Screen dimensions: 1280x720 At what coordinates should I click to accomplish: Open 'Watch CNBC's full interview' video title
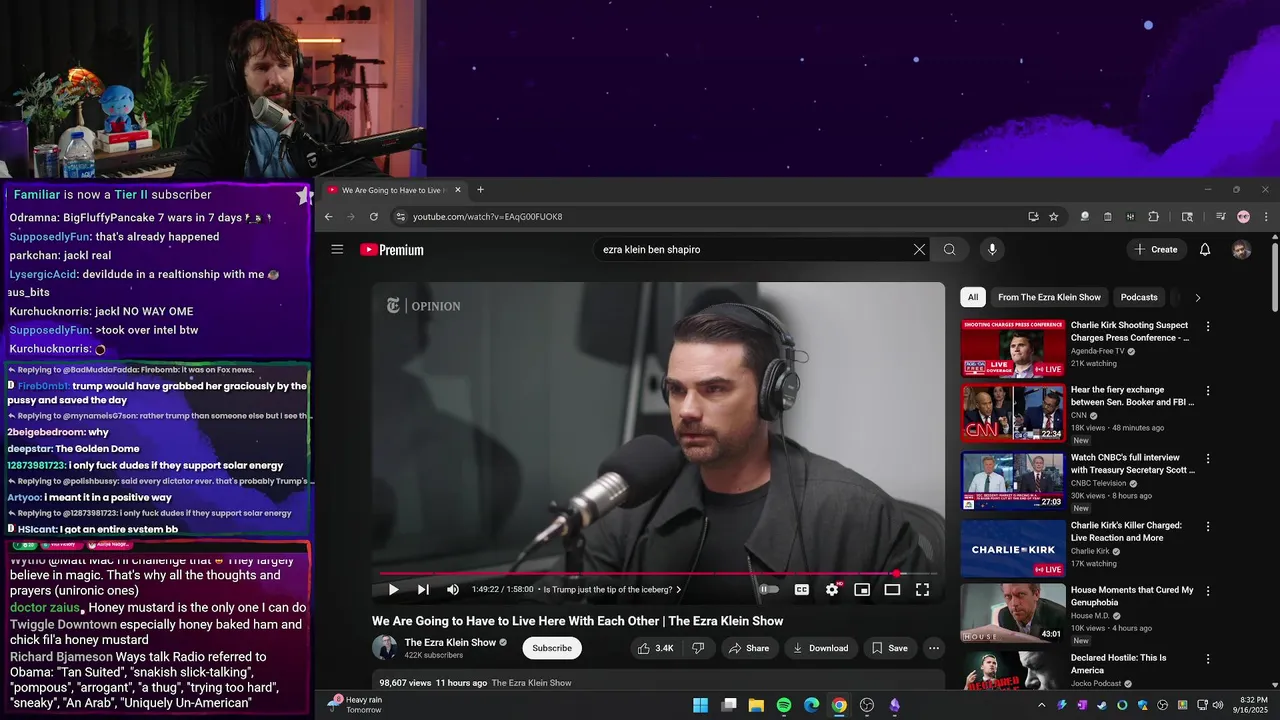pos(1132,464)
